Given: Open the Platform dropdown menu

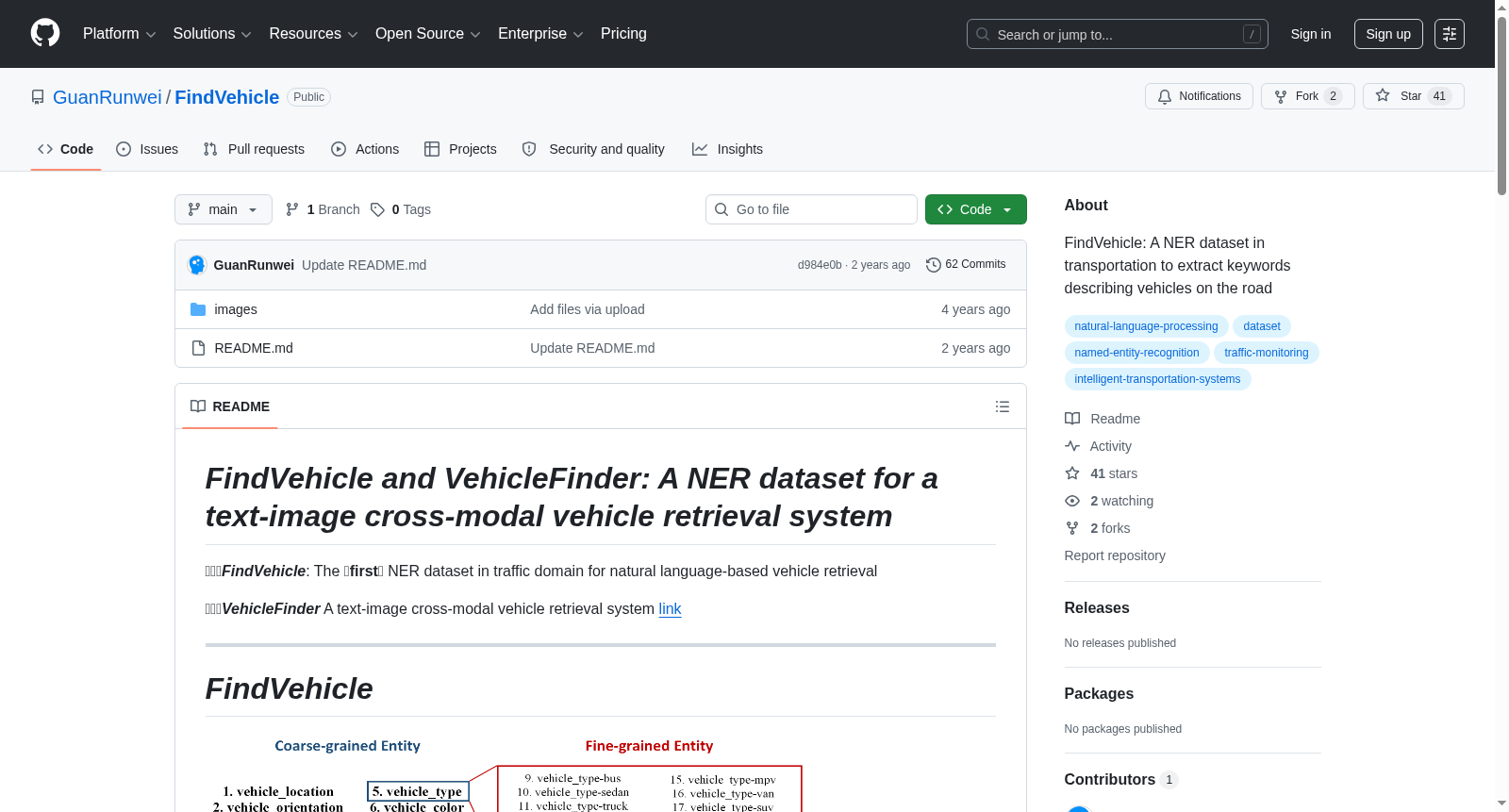Looking at the screenshot, I should 119,34.
